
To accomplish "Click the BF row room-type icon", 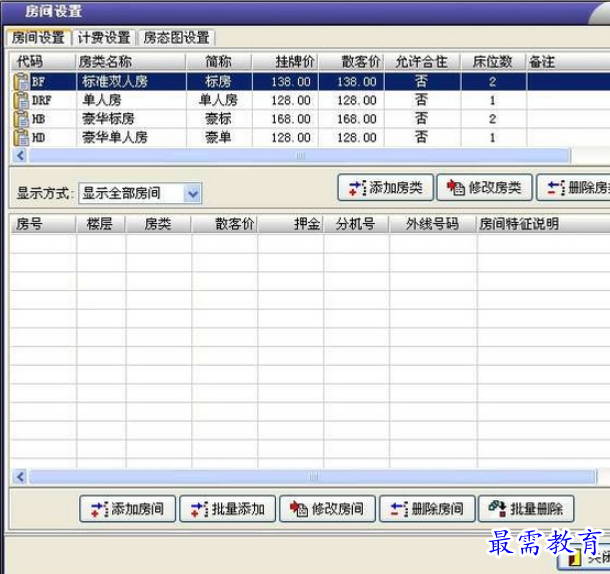I will (x=21, y=82).
